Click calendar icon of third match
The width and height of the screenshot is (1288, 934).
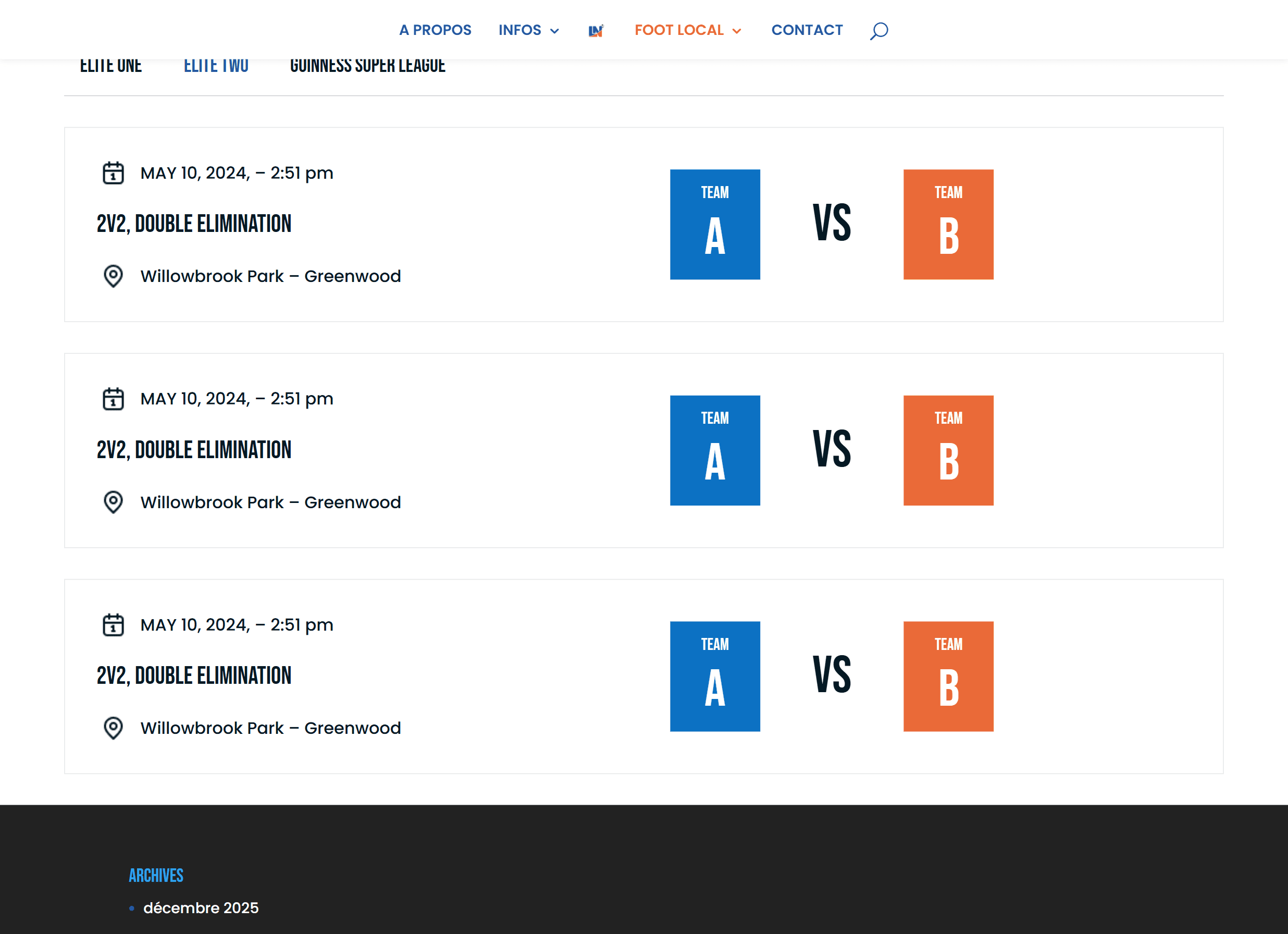[113, 625]
